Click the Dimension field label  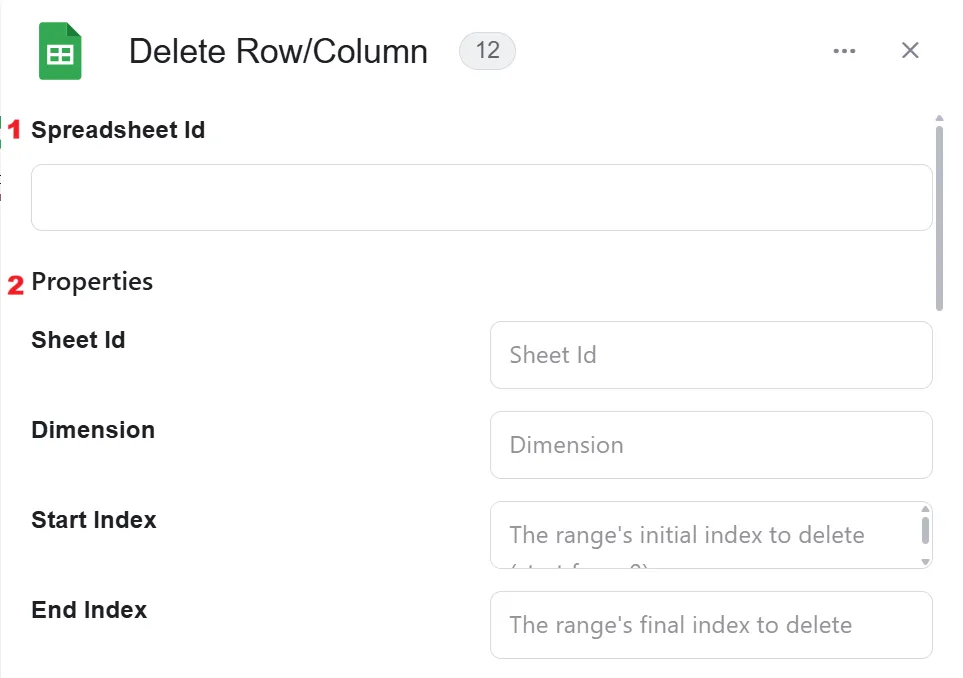tap(93, 430)
